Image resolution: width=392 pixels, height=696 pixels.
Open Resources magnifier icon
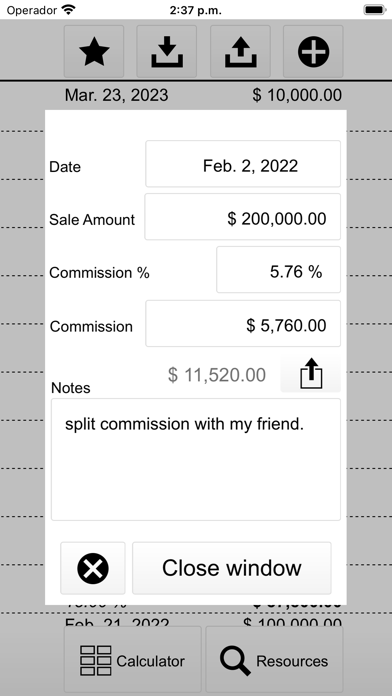click(x=235, y=661)
